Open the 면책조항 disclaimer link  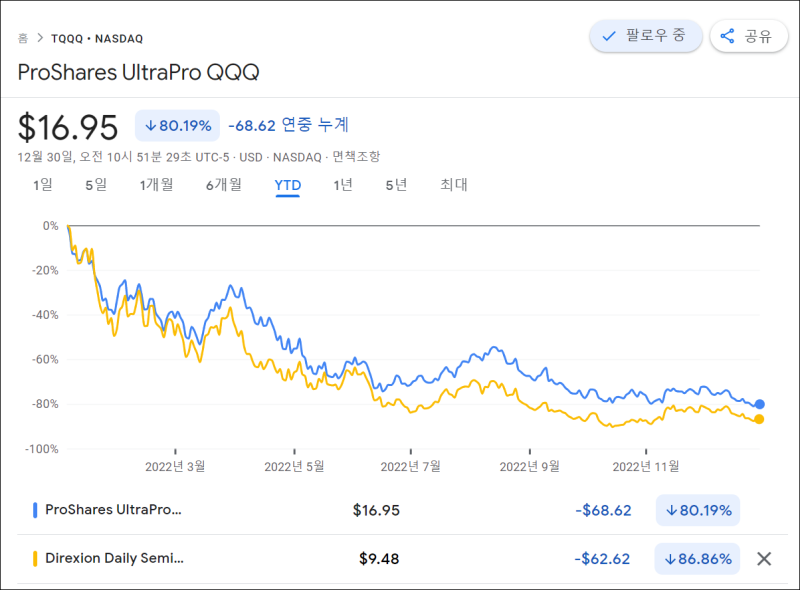356,157
